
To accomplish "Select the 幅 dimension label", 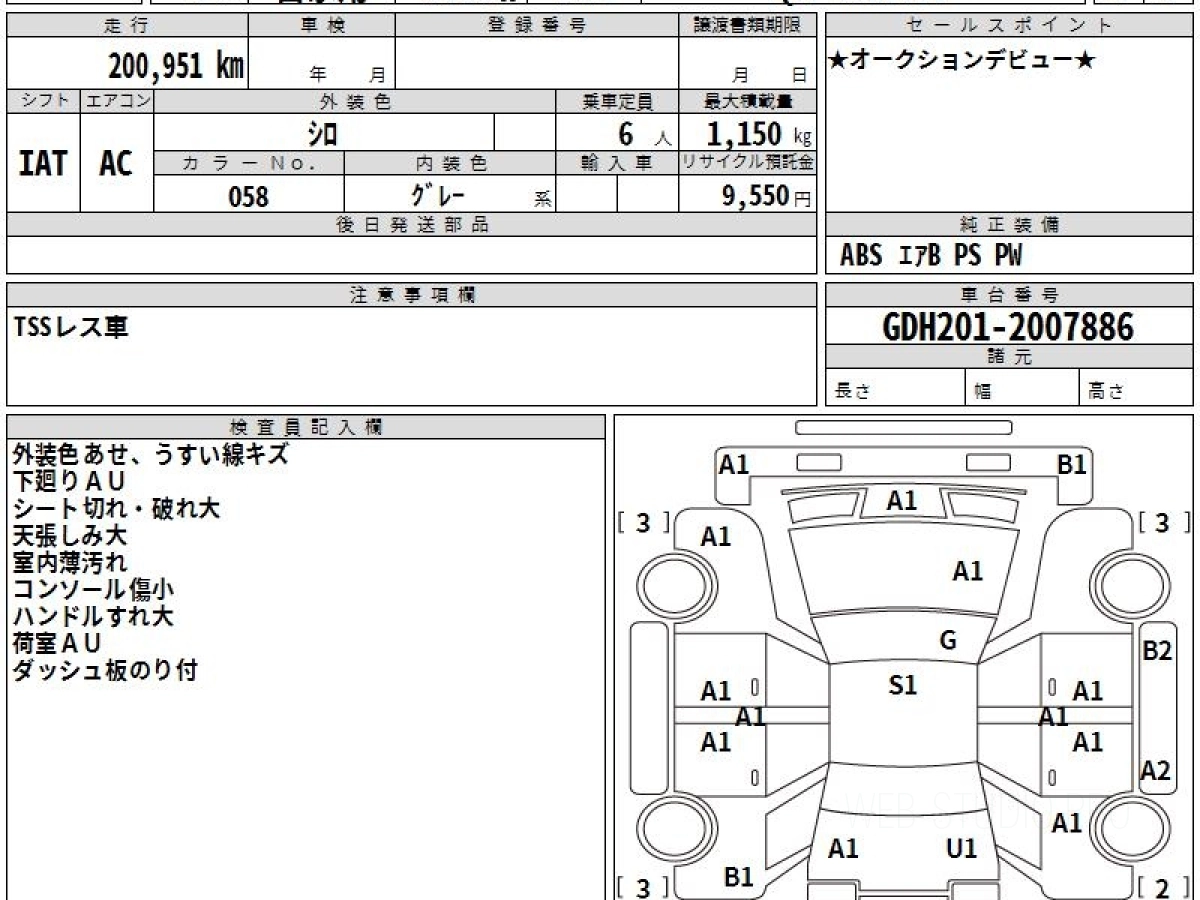I will click(x=983, y=392).
